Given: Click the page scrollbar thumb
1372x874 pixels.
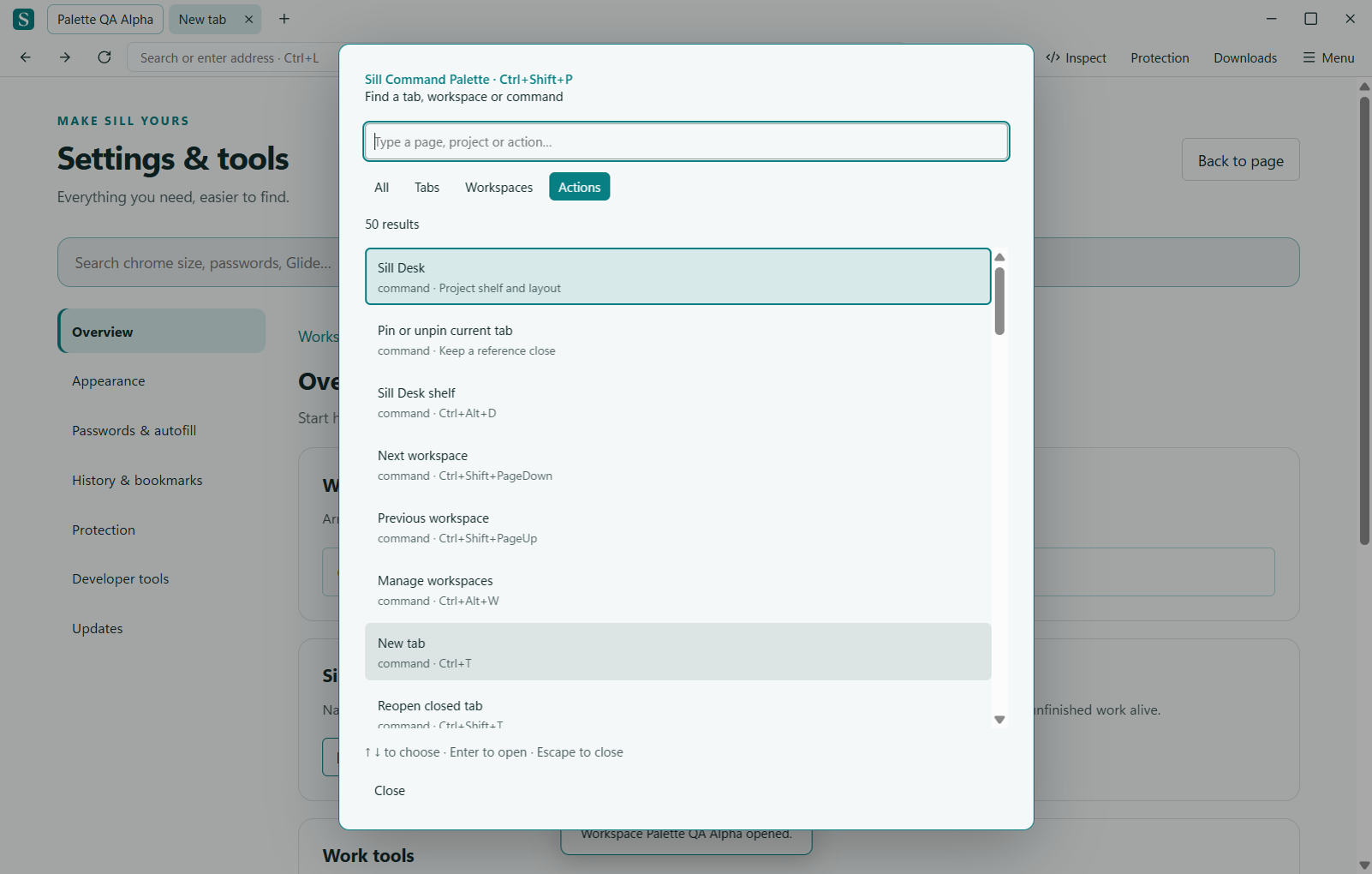Looking at the screenshot, I should [1364, 320].
